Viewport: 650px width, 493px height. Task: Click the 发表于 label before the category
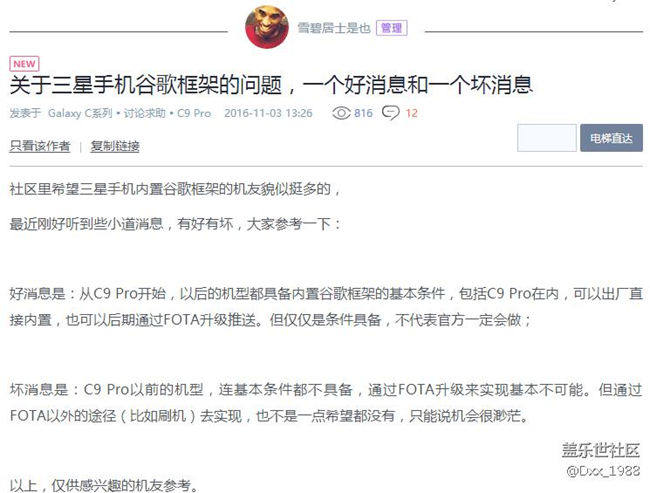[x=25, y=113]
